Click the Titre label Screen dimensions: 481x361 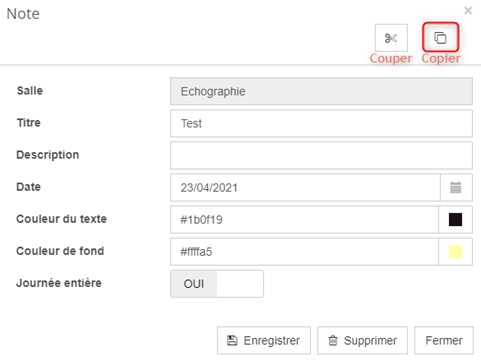tap(29, 123)
